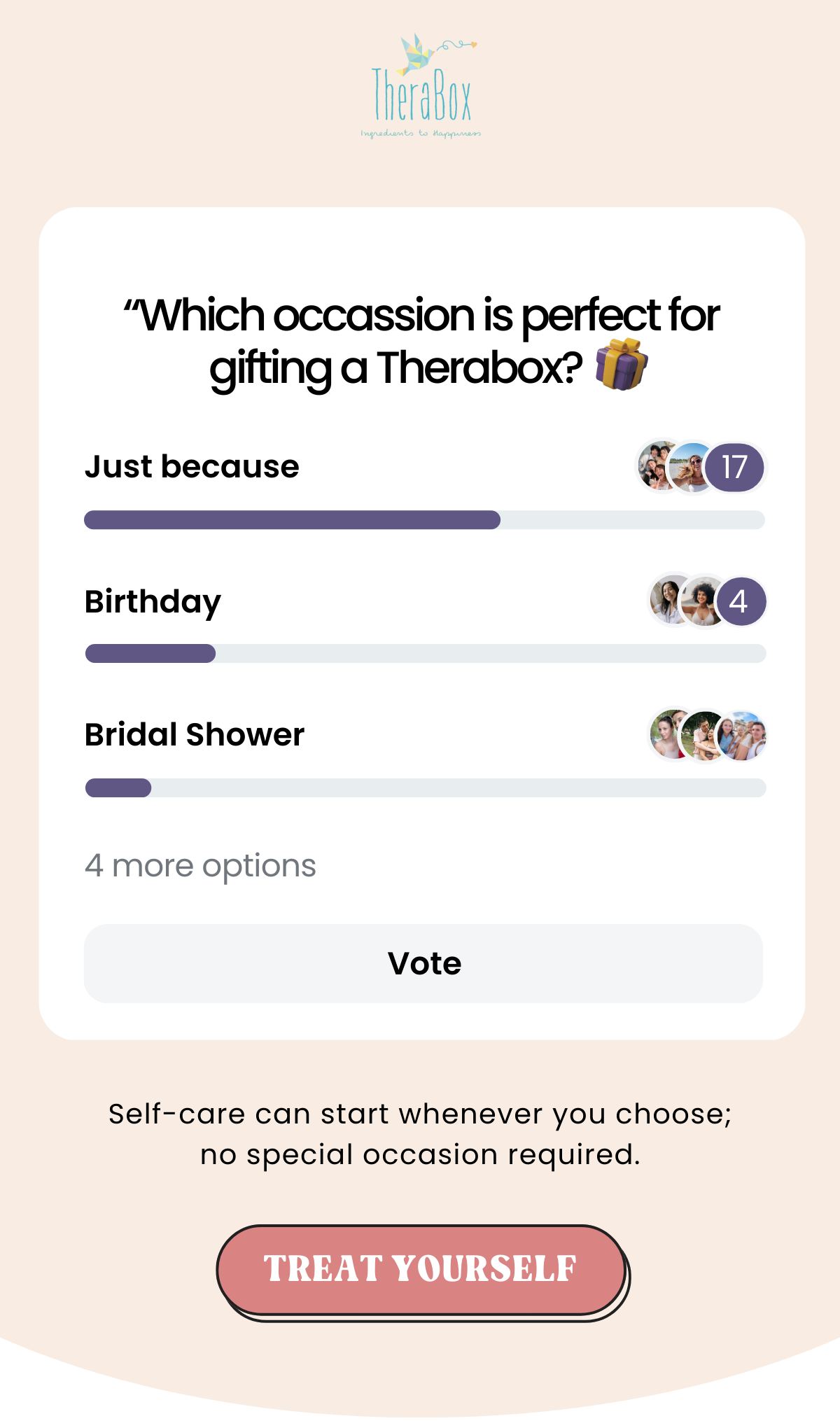Image resolution: width=840 pixels, height=1421 pixels.
Task: Click the Vote button
Action: [423, 963]
